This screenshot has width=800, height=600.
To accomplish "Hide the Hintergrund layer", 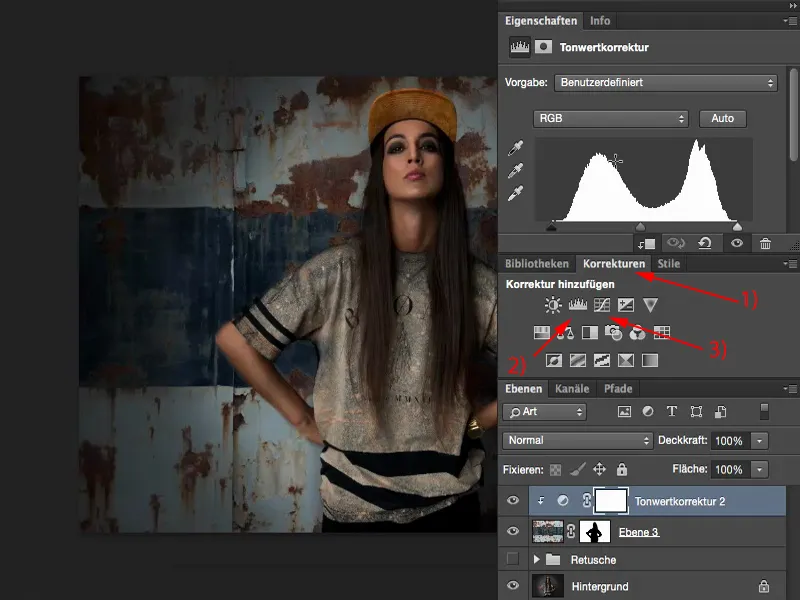I will click(513, 585).
